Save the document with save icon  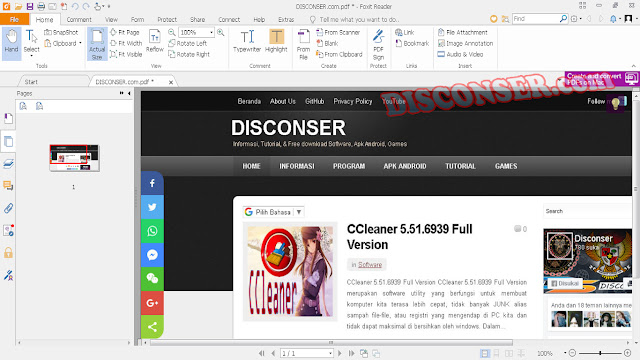coord(30,7)
